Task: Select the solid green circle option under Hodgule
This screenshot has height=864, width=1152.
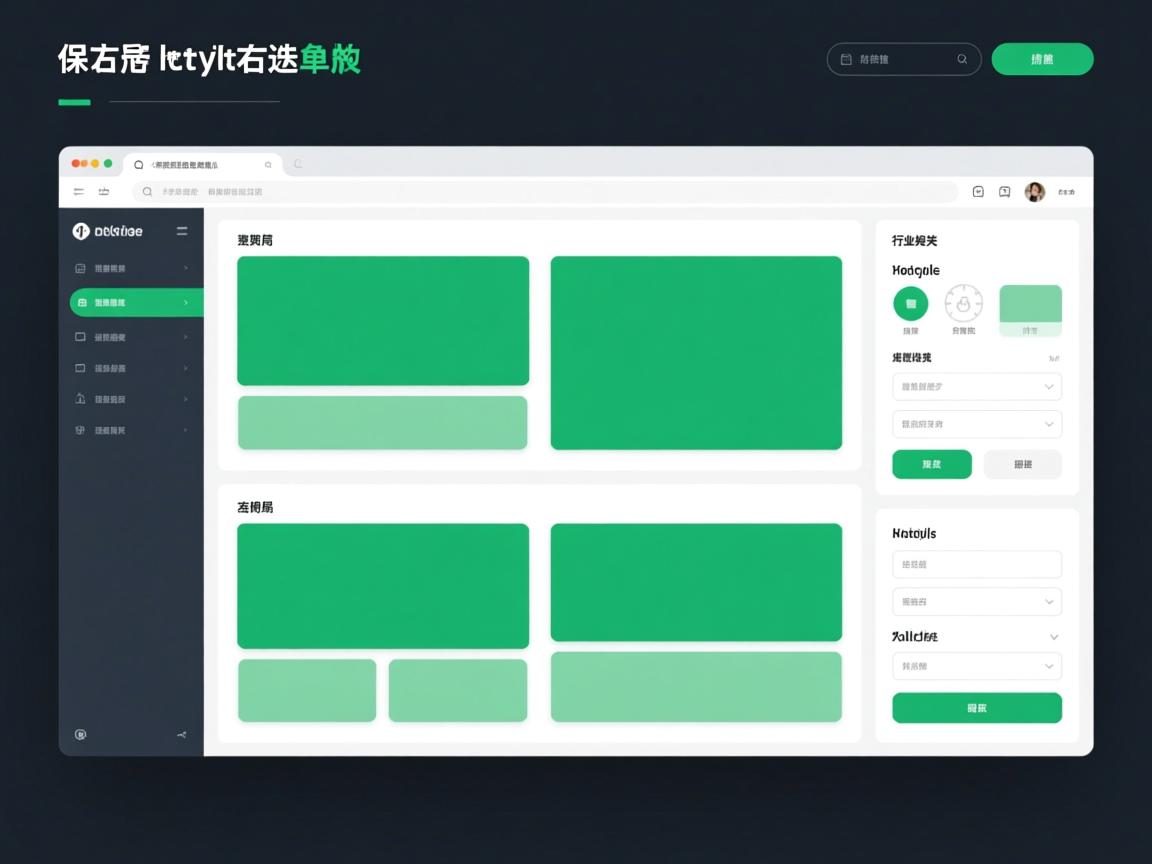Action: point(910,303)
